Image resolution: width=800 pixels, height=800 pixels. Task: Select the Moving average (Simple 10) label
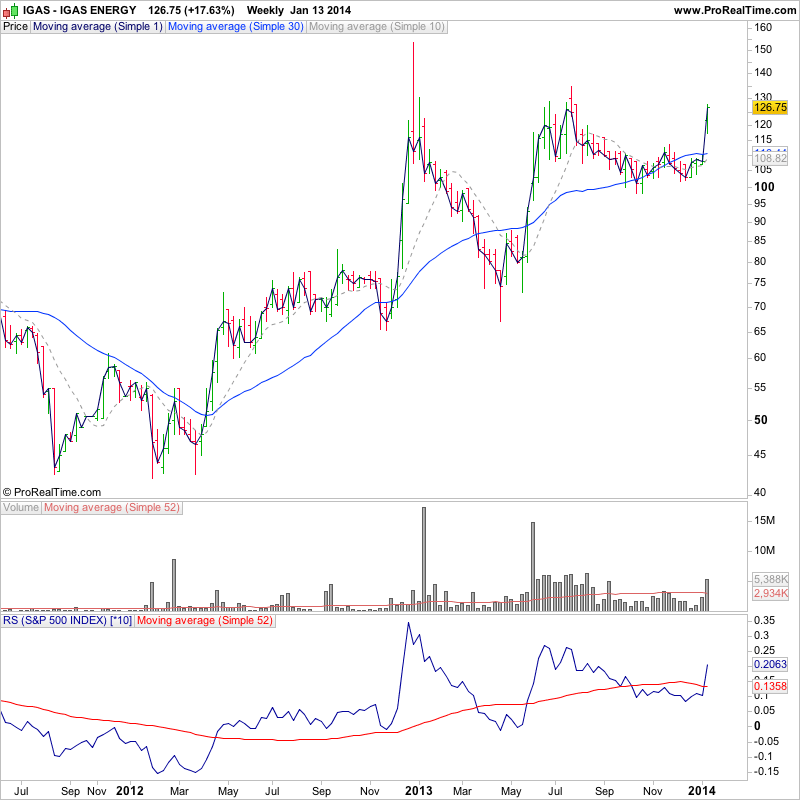377,27
